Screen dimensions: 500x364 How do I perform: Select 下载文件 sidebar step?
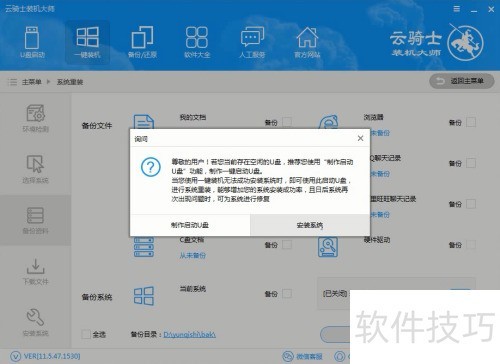pyautogui.click(x=35, y=271)
